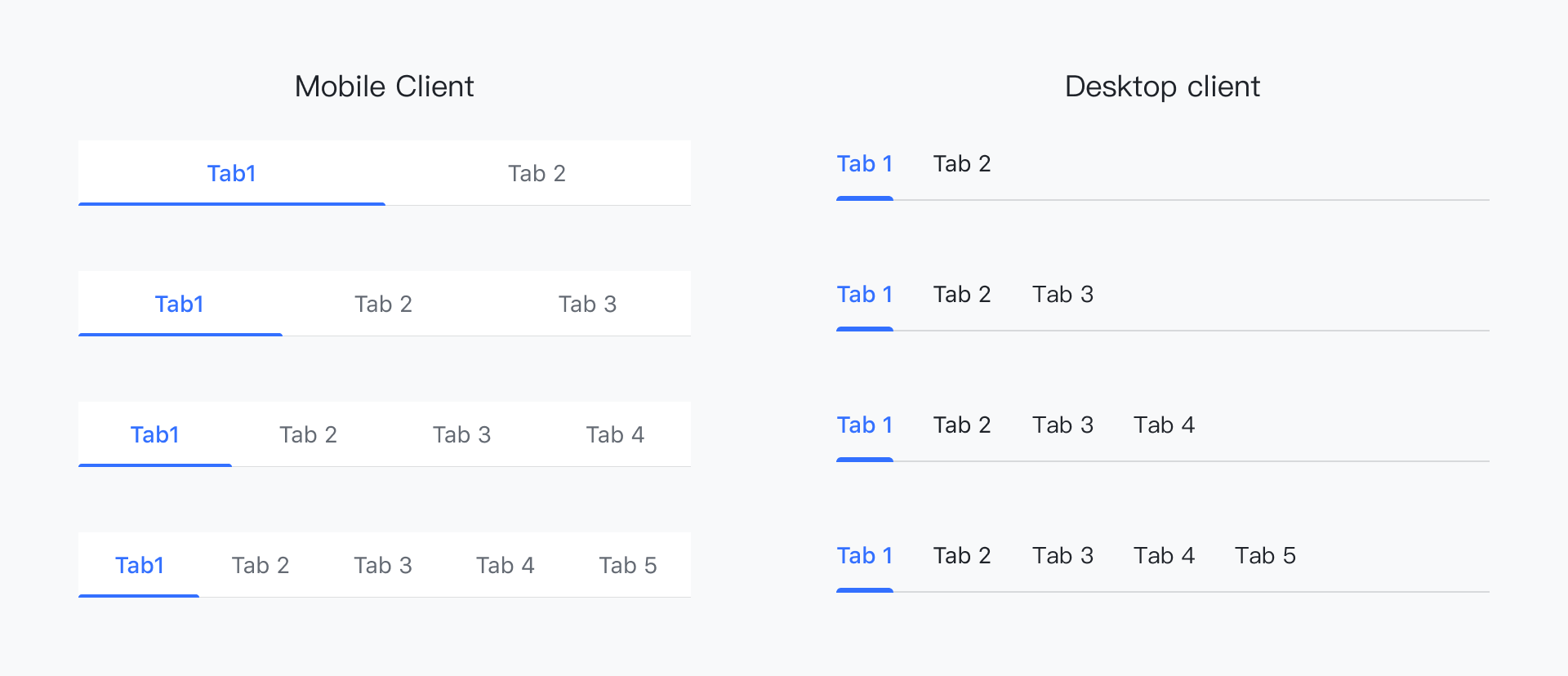Click Tab1 in the mobile two-tab group
The height and width of the screenshot is (676, 1568).
[231, 173]
